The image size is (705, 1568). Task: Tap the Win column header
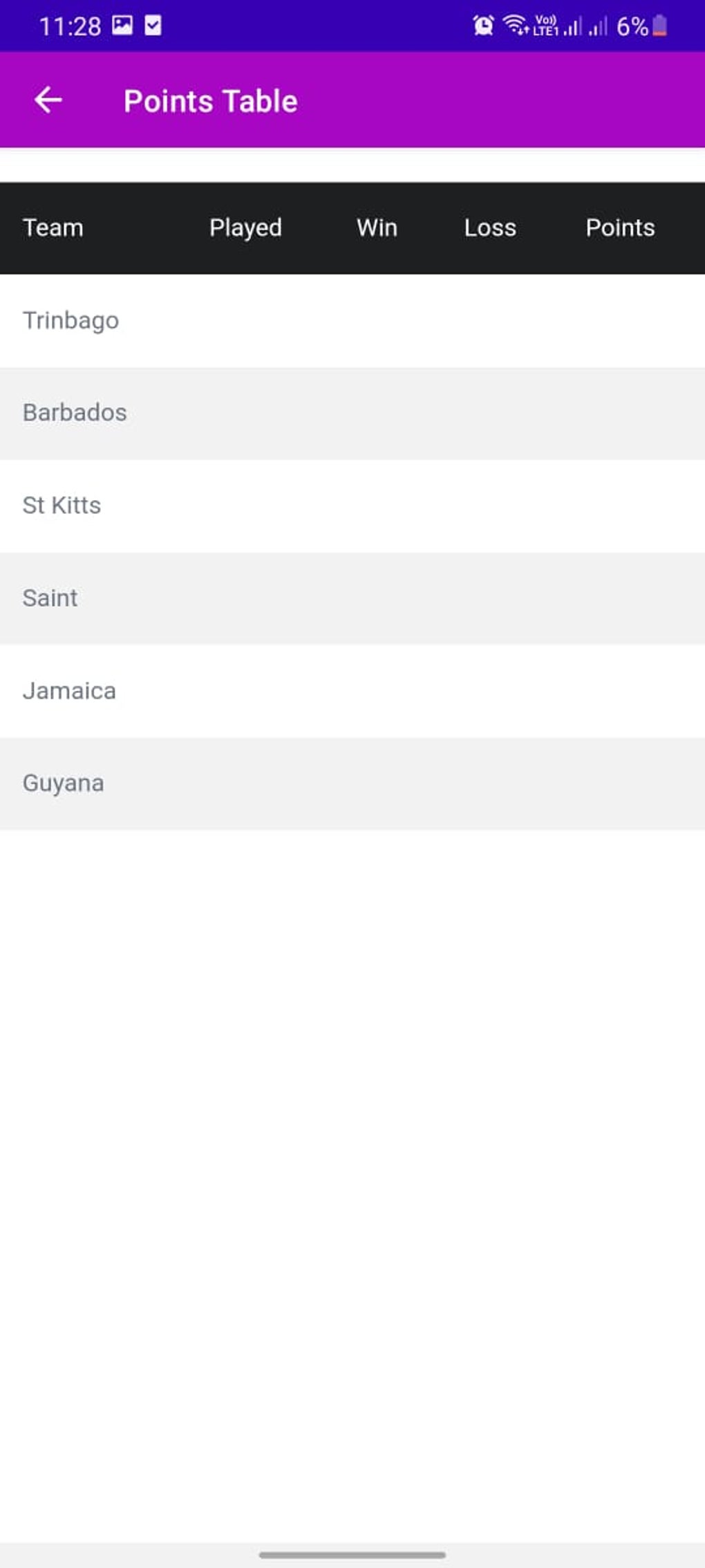tap(377, 228)
